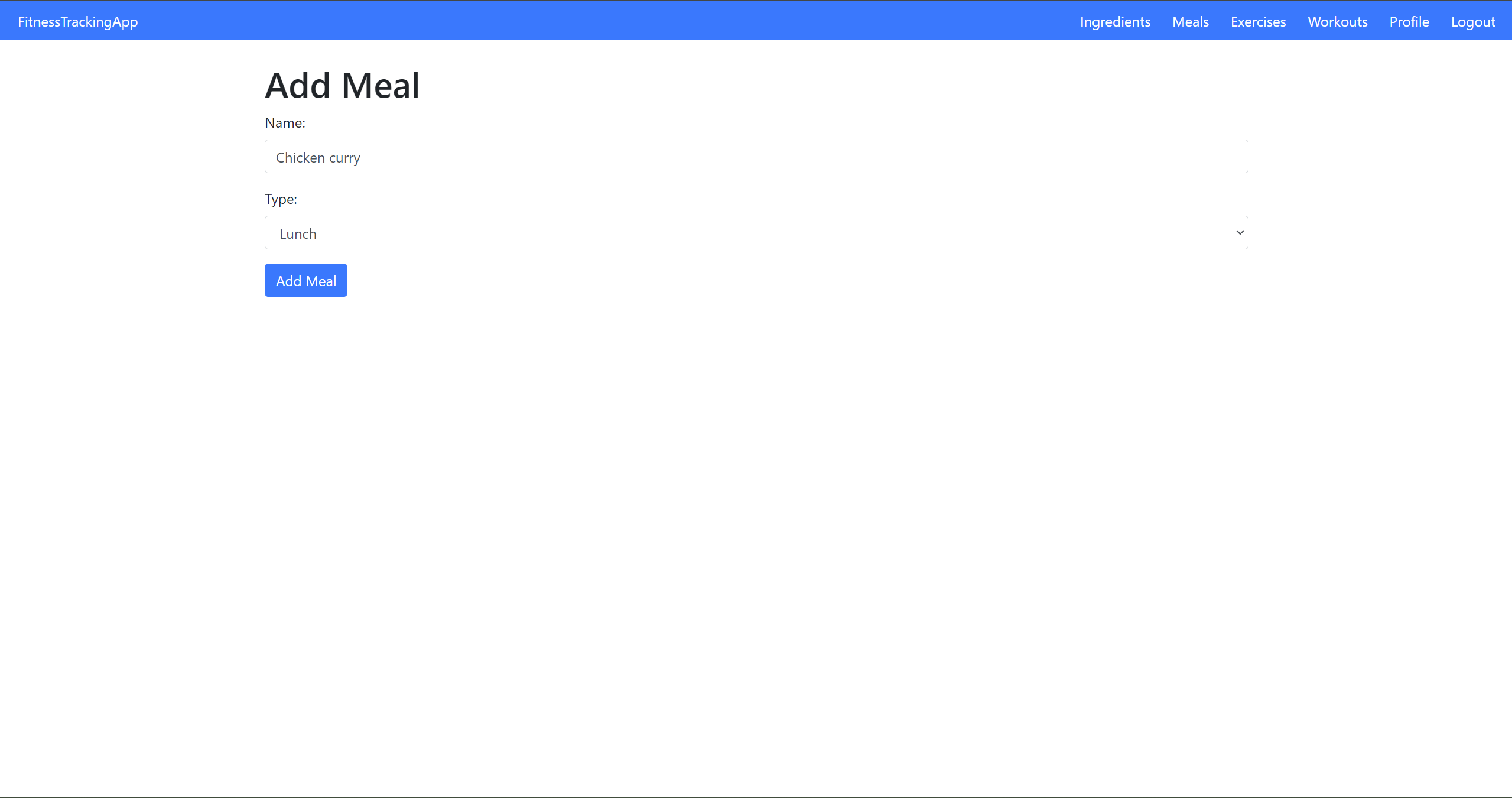1512x798 pixels.
Task: Submit with the blue Add Meal button
Action: (x=305, y=280)
